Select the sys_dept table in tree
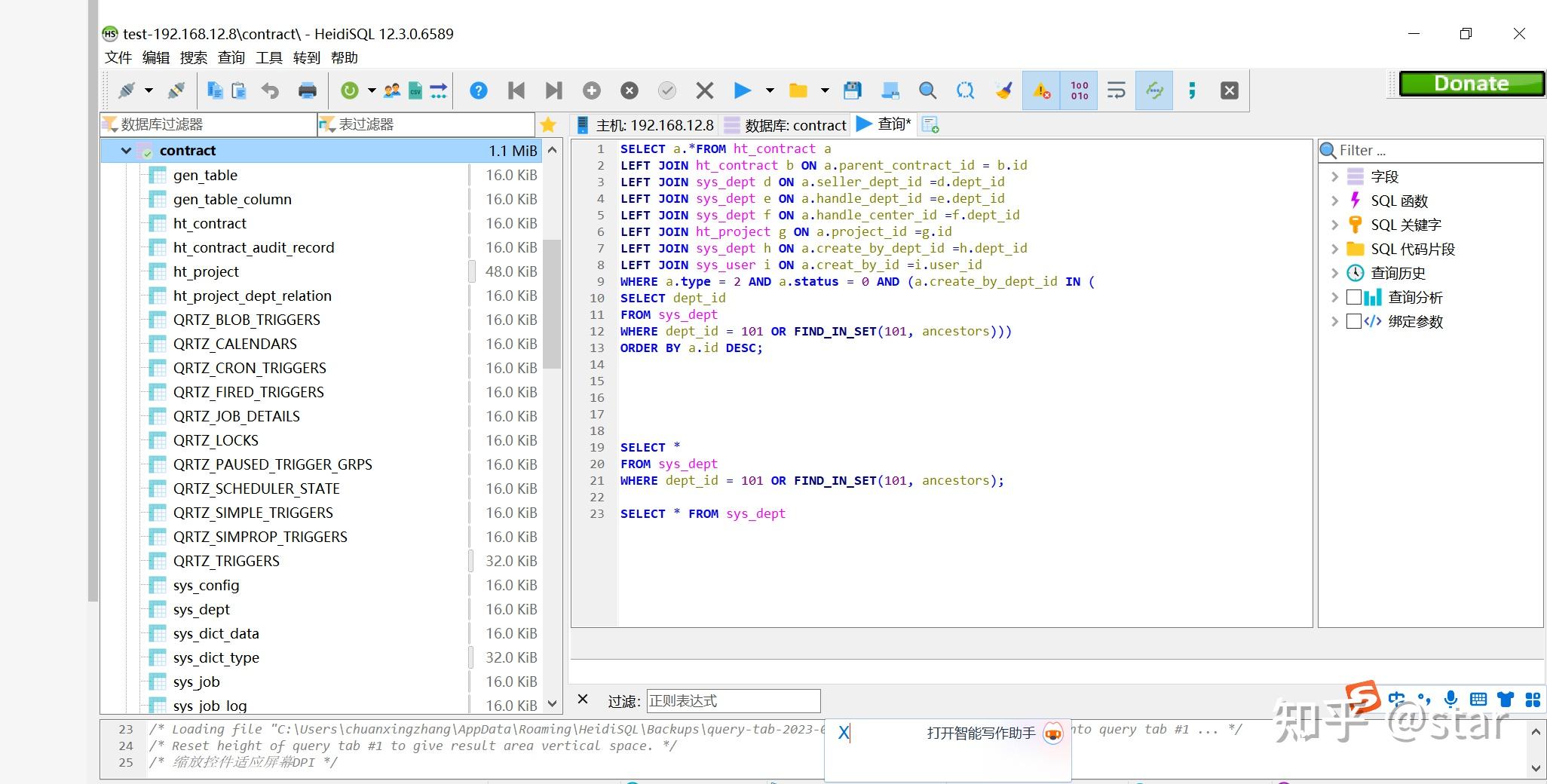Screen dimensions: 1547x784 coord(201,609)
